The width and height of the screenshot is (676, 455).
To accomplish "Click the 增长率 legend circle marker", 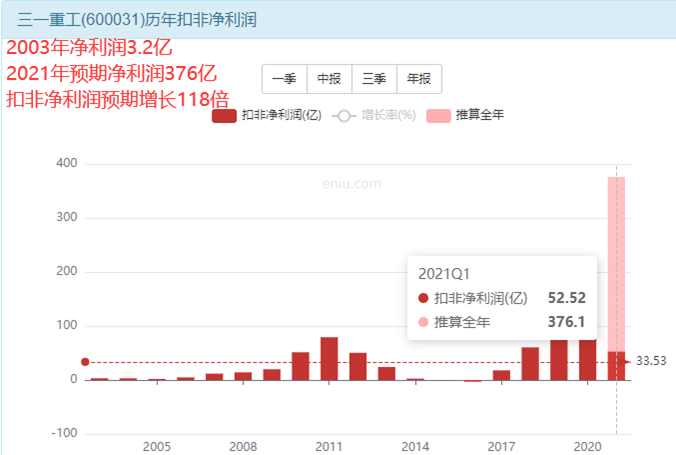I will click(x=344, y=116).
